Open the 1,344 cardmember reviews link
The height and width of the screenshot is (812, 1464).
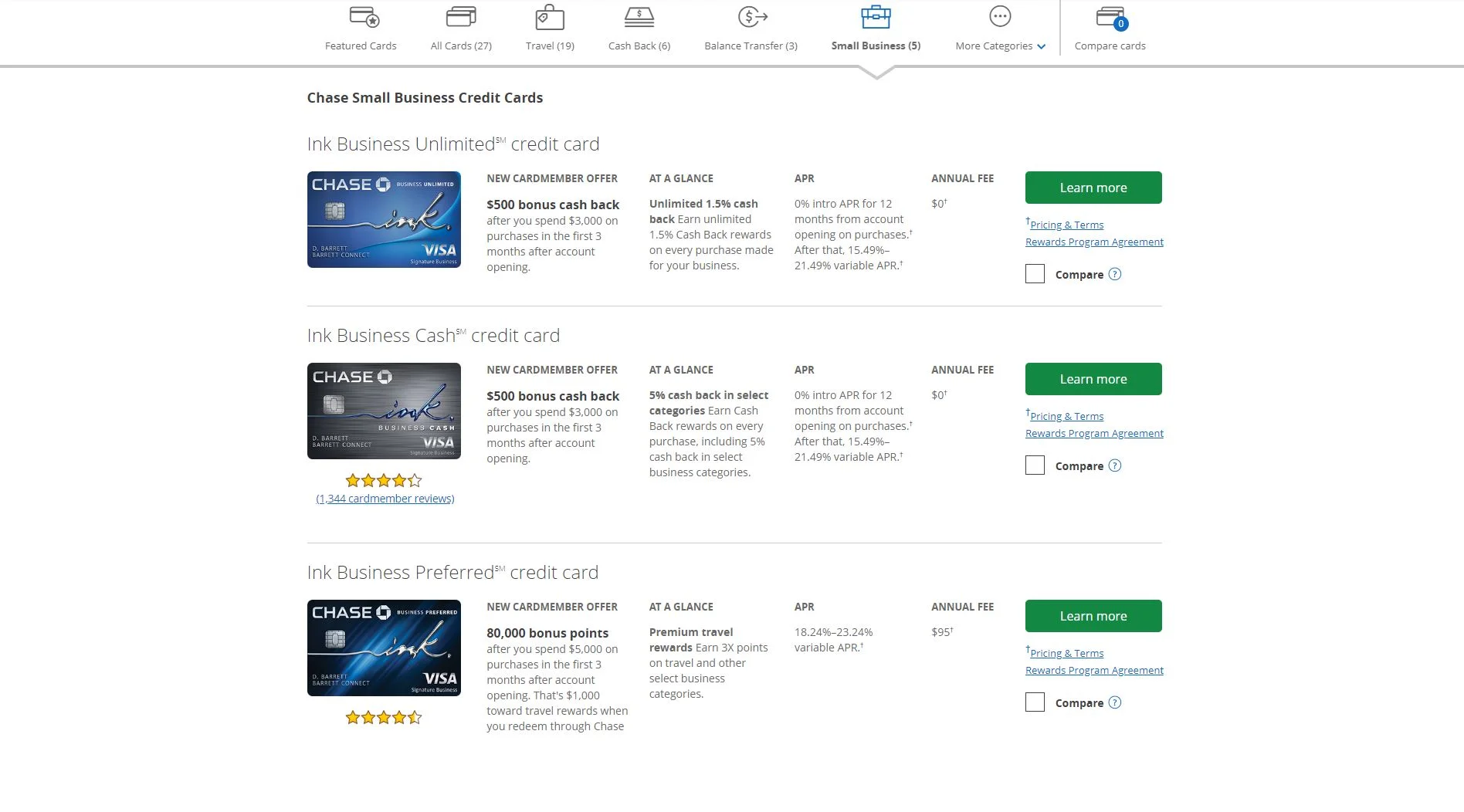coord(385,499)
